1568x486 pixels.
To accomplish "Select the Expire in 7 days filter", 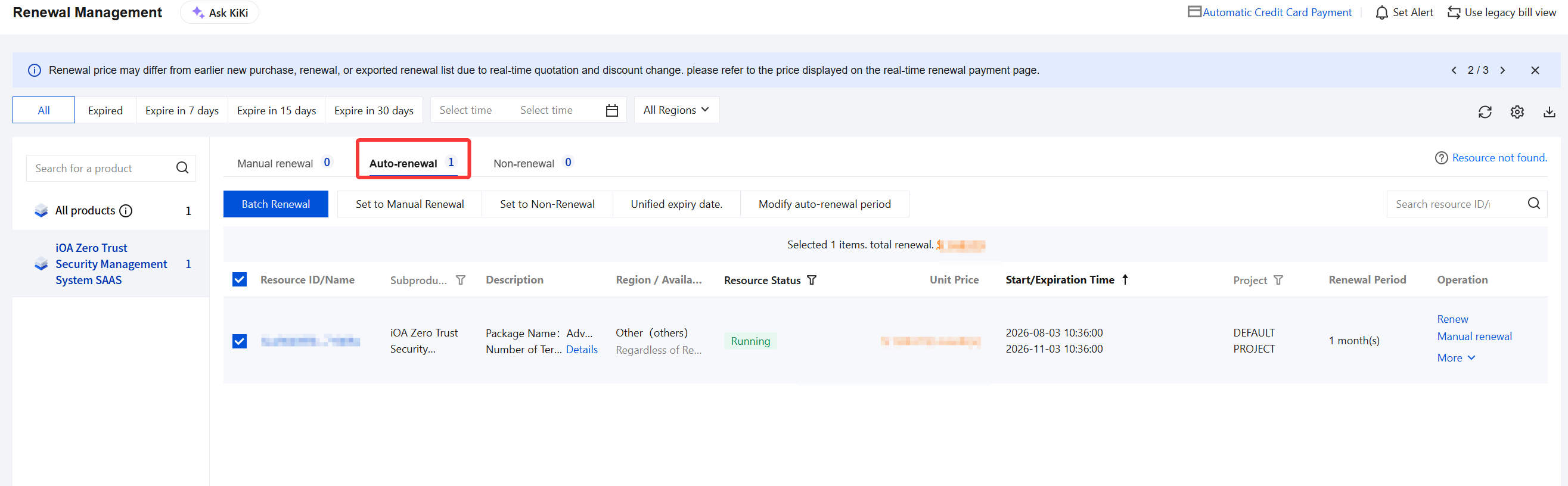I will pos(182,110).
